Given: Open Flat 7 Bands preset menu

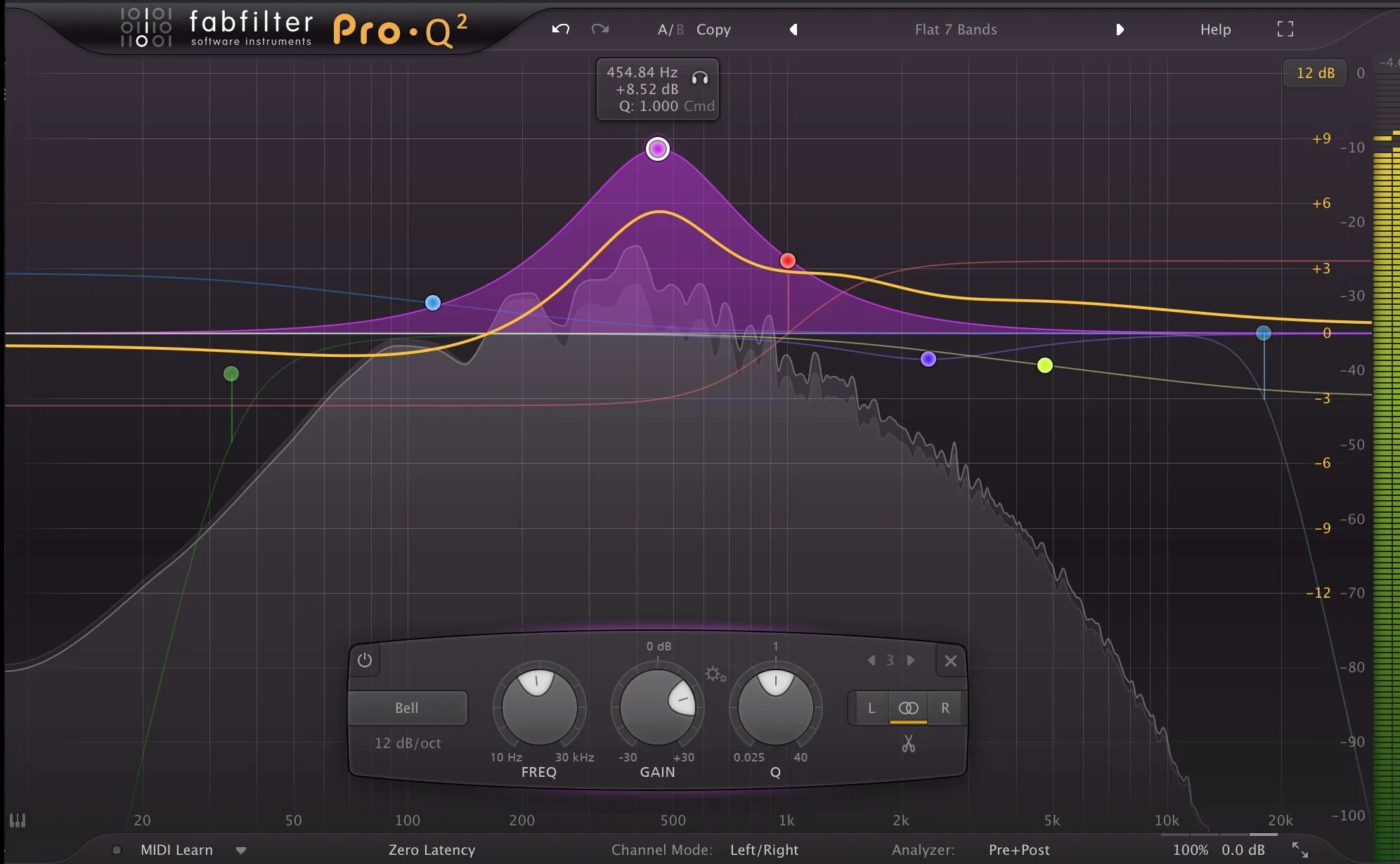Looking at the screenshot, I should click(955, 30).
